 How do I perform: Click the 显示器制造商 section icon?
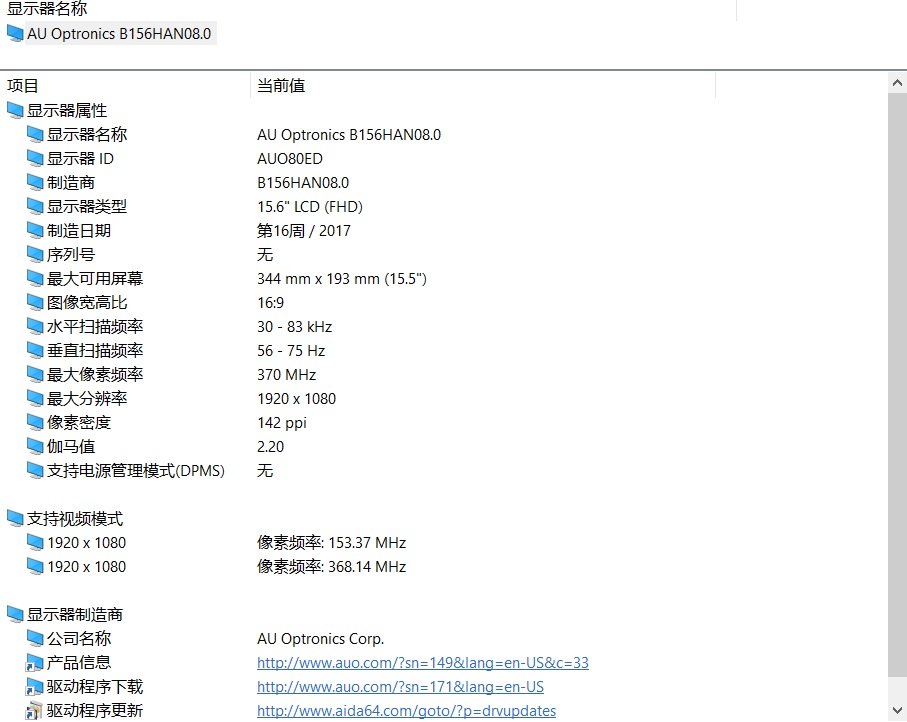14,614
